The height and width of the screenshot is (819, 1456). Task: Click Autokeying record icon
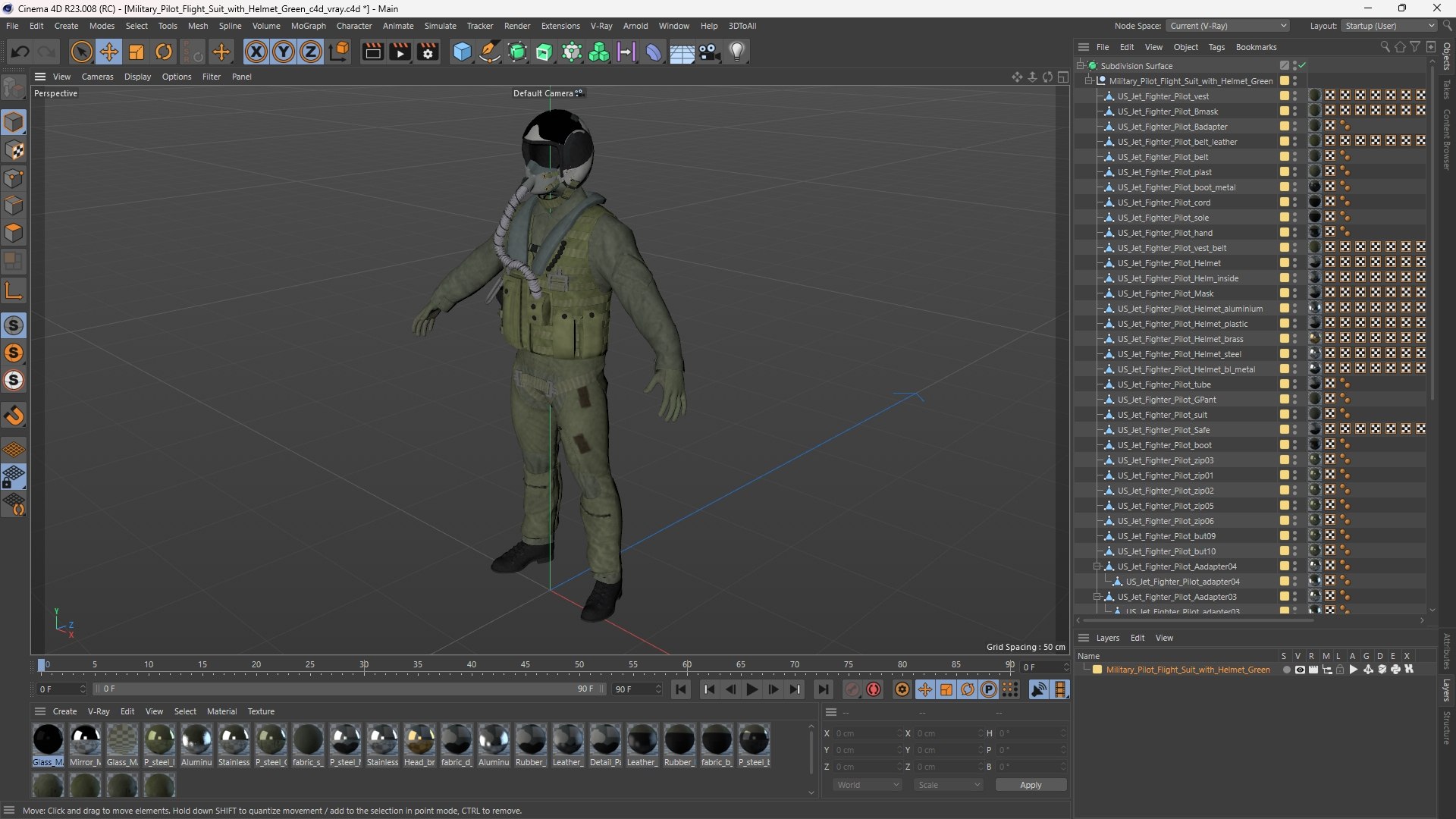pyautogui.click(x=874, y=689)
